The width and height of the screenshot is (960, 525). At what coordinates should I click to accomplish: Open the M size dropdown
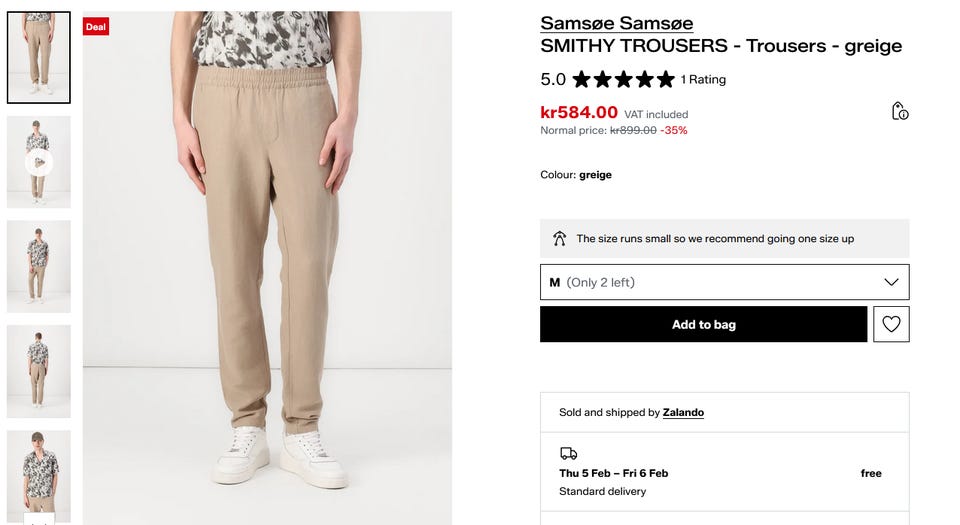click(x=724, y=282)
